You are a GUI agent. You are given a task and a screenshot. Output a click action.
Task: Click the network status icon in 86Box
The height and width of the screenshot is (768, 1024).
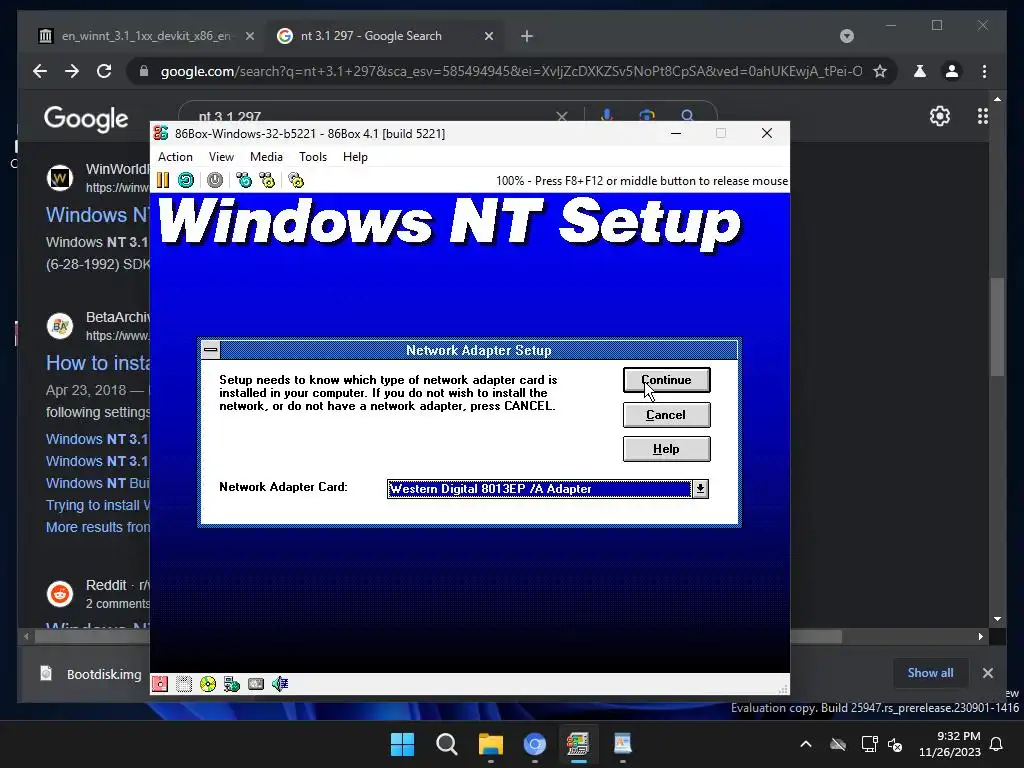coord(232,684)
